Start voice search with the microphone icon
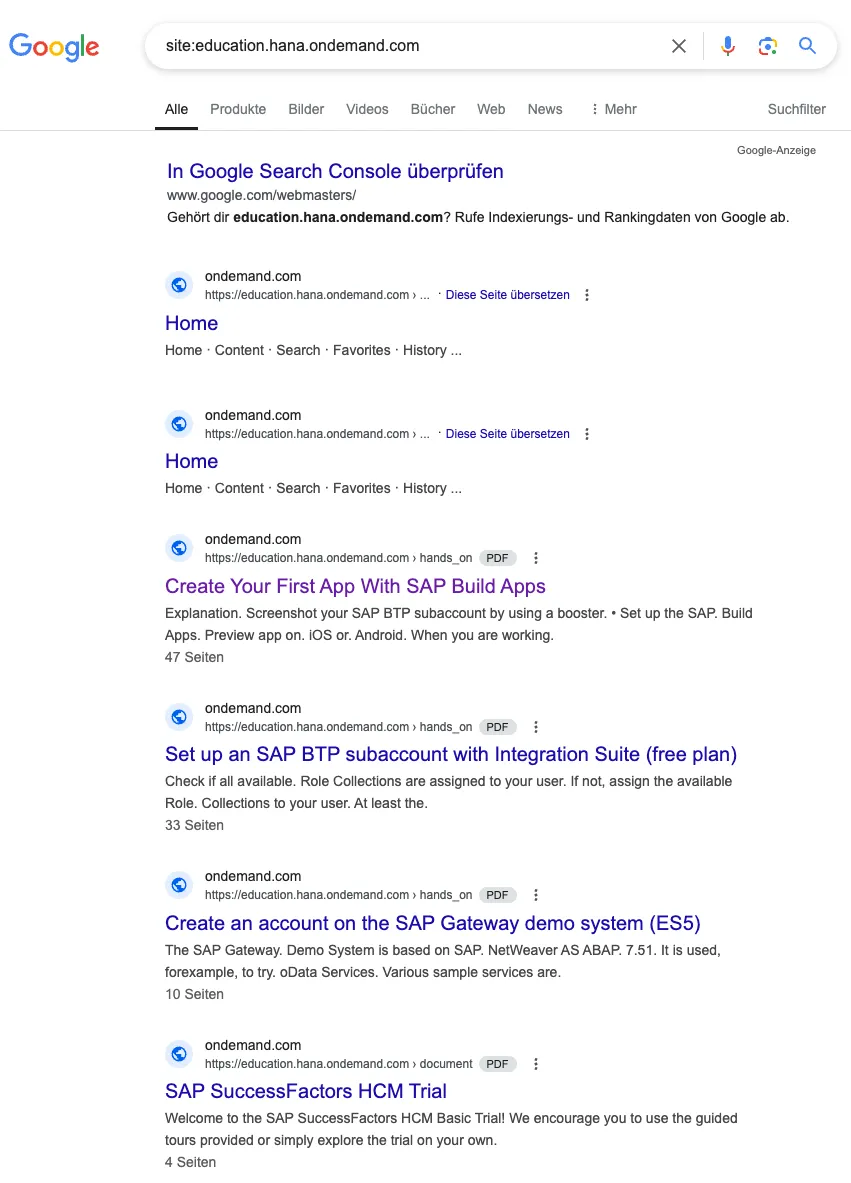Viewport: 851px width, 1183px height. point(728,46)
